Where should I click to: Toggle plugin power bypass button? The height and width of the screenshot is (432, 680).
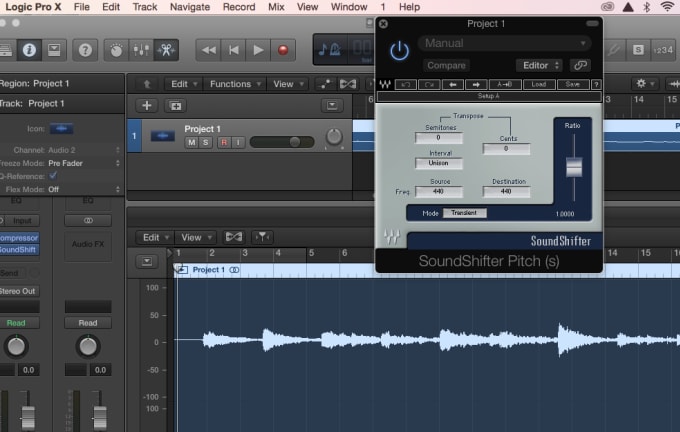399,51
